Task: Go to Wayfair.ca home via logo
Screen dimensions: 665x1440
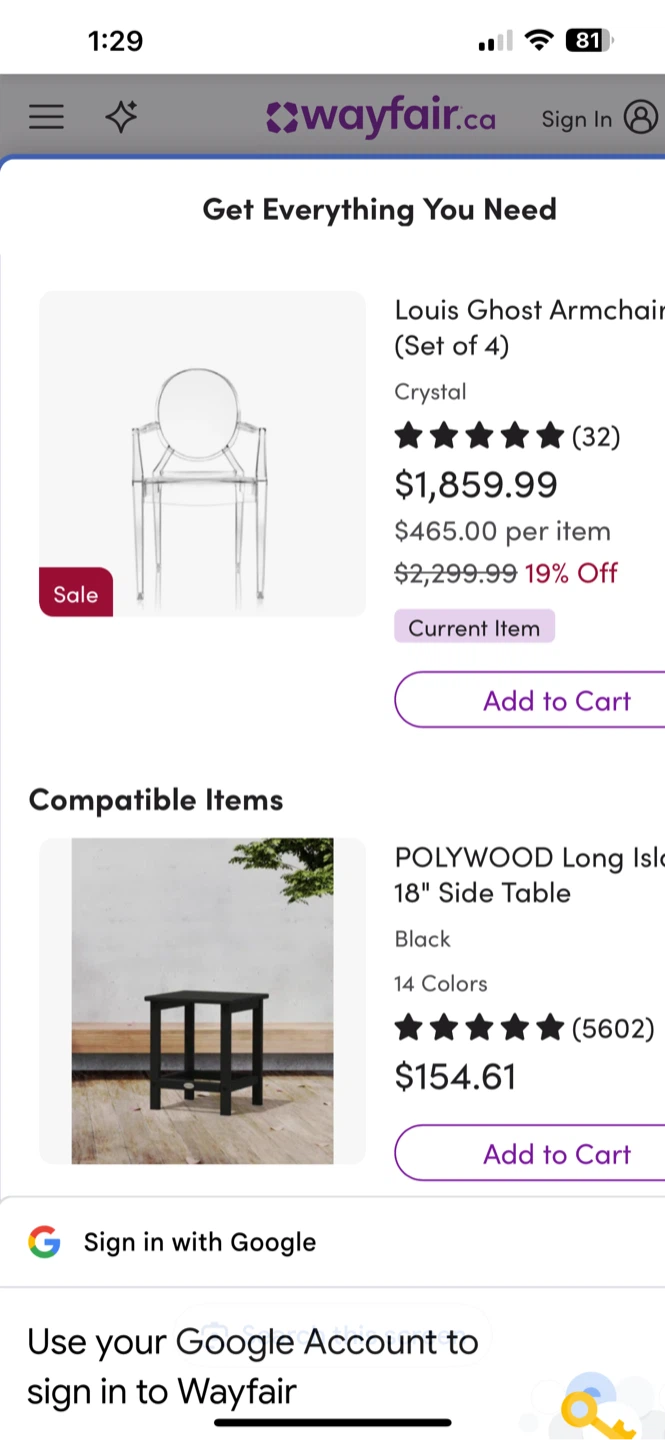Action: [381, 118]
